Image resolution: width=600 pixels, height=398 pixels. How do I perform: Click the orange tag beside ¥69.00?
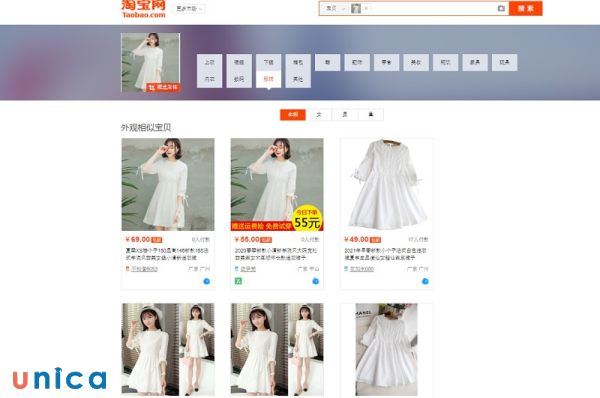click(x=157, y=240)
